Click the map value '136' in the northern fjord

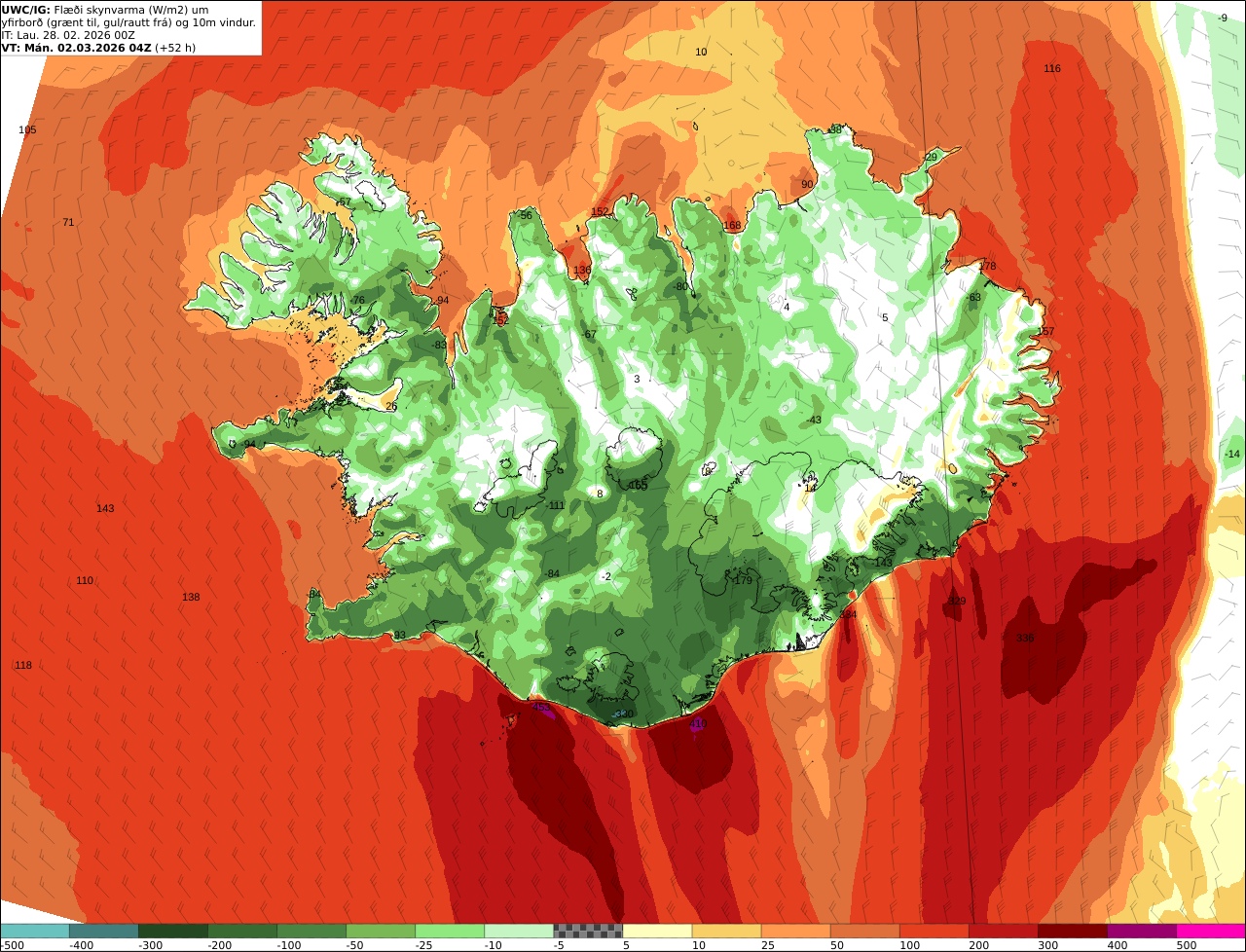pyautogui.click(x=582, y=271)
